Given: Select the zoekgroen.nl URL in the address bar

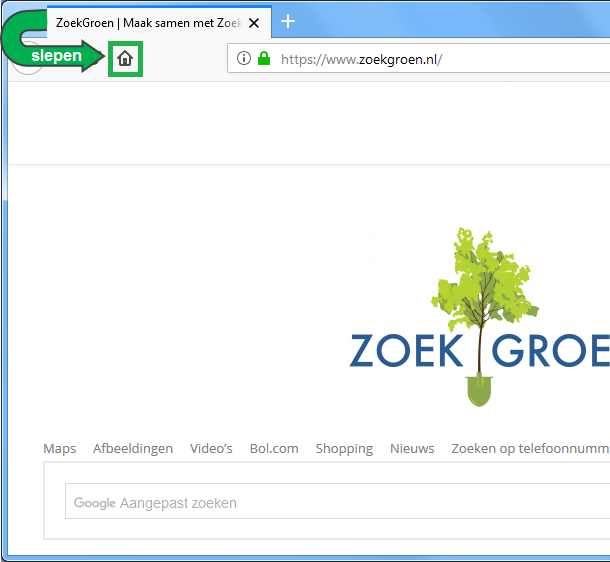Looking at the screenshot, I should click(x=361, y=60).
